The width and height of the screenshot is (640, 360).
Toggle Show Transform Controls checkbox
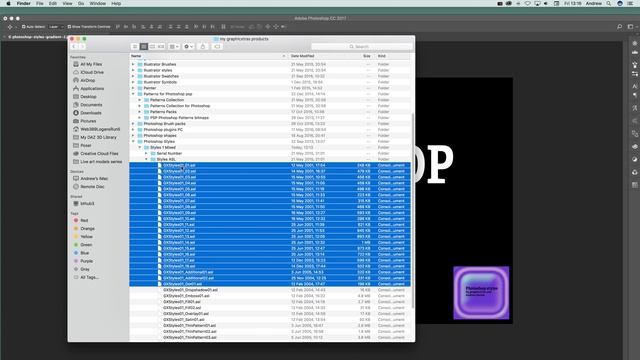click(x=69, y=27)
